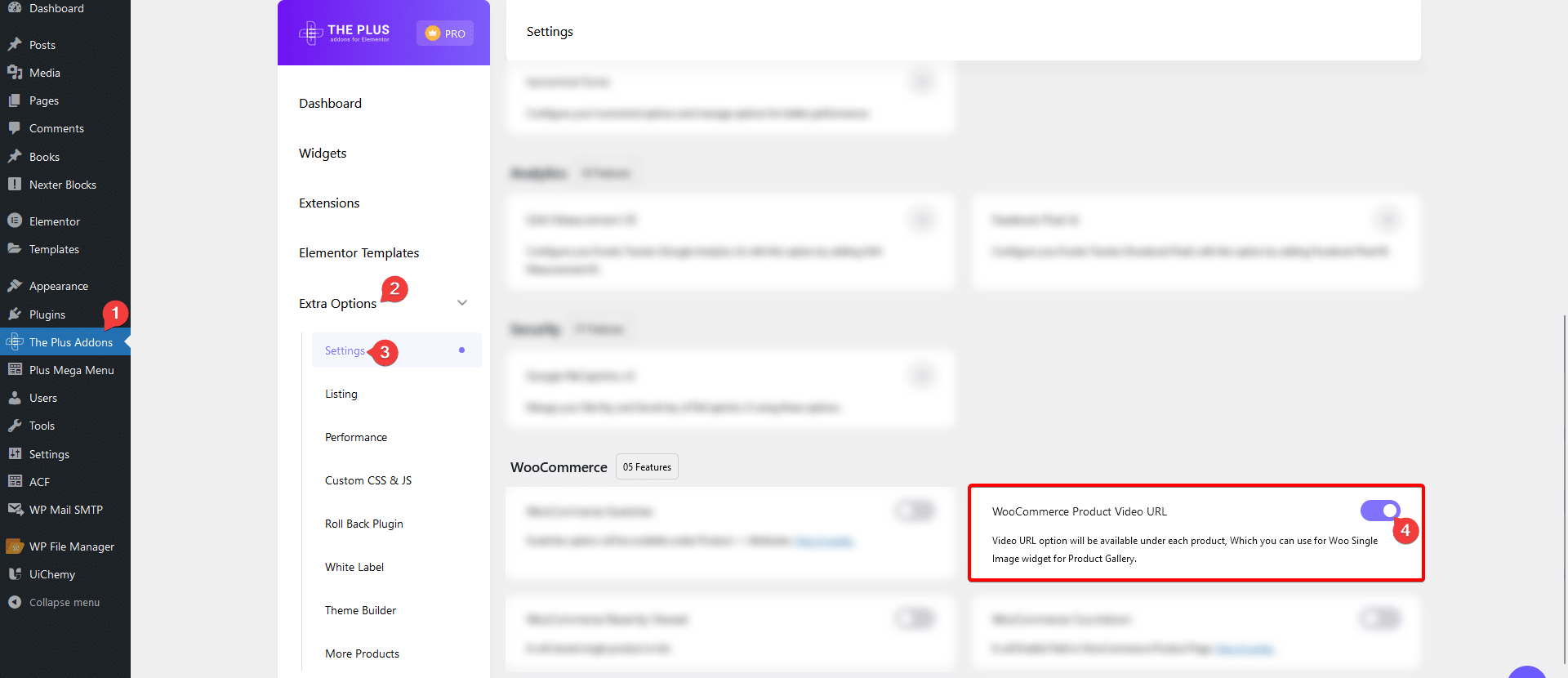The height and width of the screenshot is (678, 1568).
Task: Open WP File Manager admin link
Action: (72, 546)
